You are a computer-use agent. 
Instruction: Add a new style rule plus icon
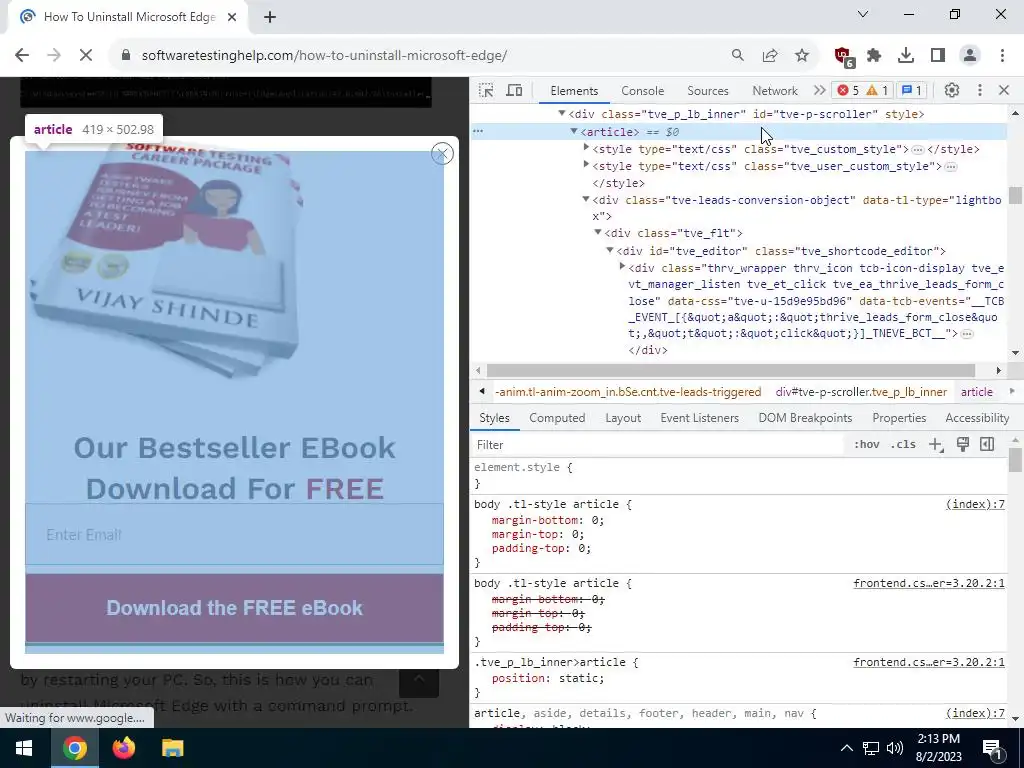pyautogui.click(x=936, y=445)
